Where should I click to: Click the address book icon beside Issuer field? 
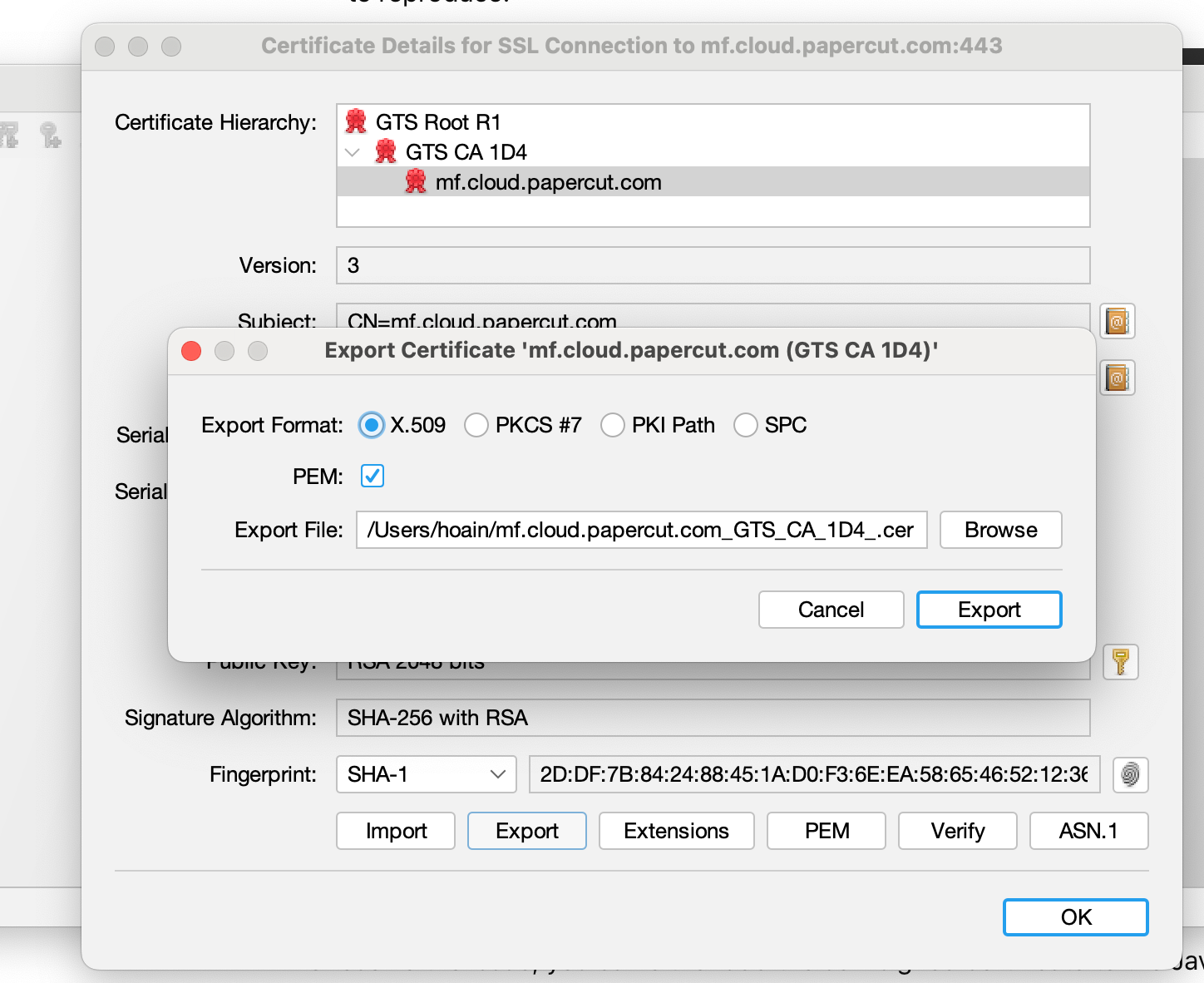coord(1118,378)
